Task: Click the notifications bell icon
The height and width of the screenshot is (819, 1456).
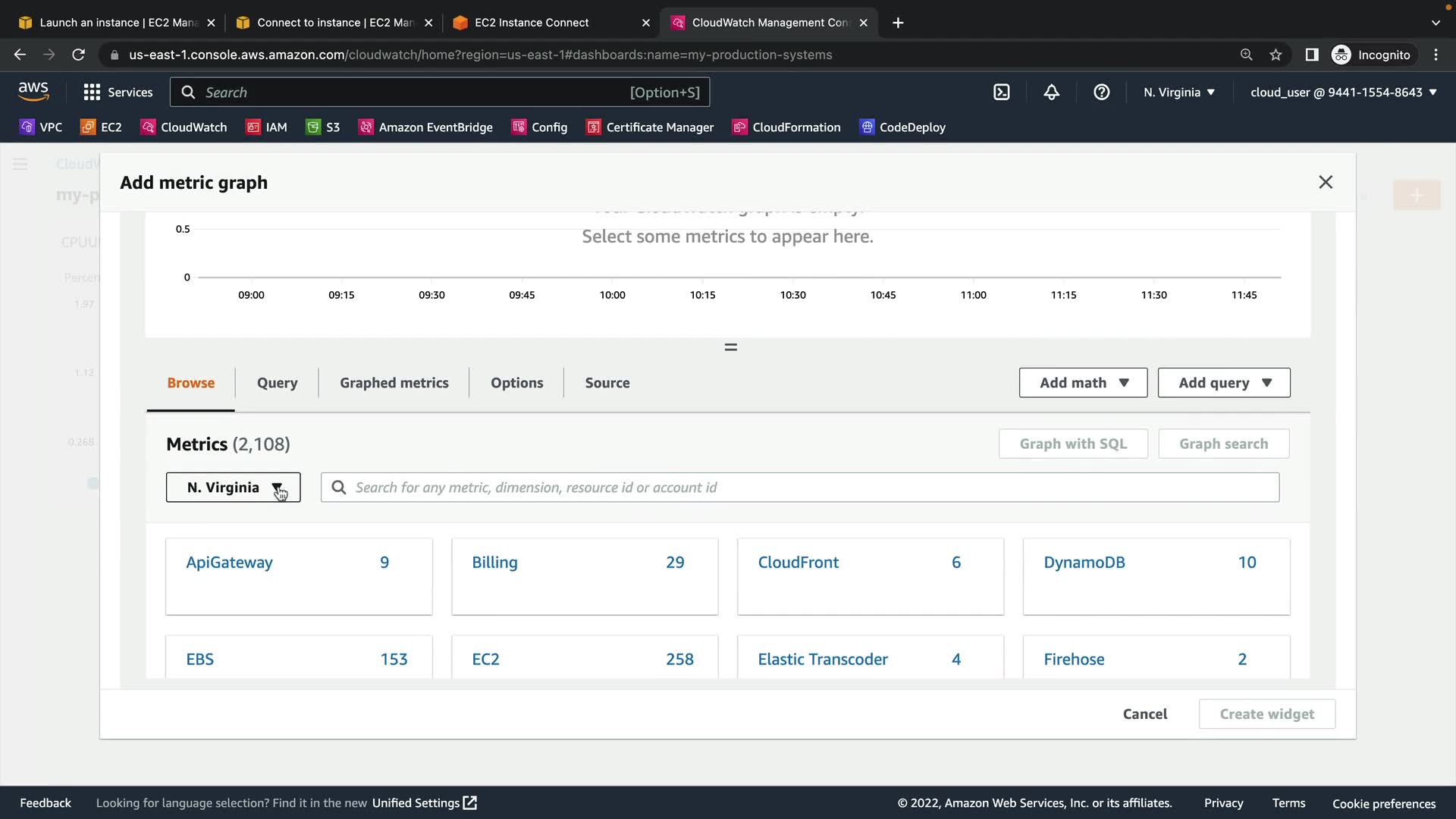Action: pos(1051,93)
